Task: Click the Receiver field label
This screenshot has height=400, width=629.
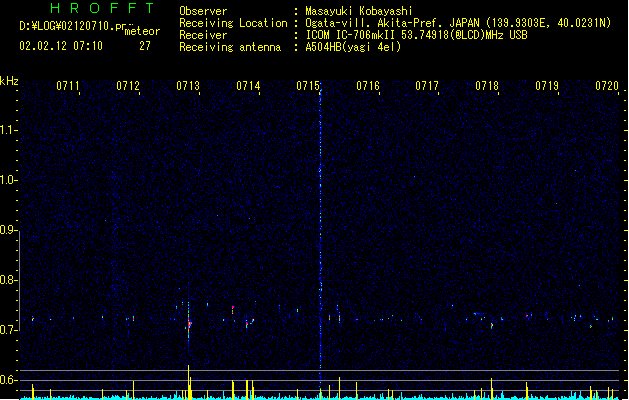Action: tap(203, 35)
